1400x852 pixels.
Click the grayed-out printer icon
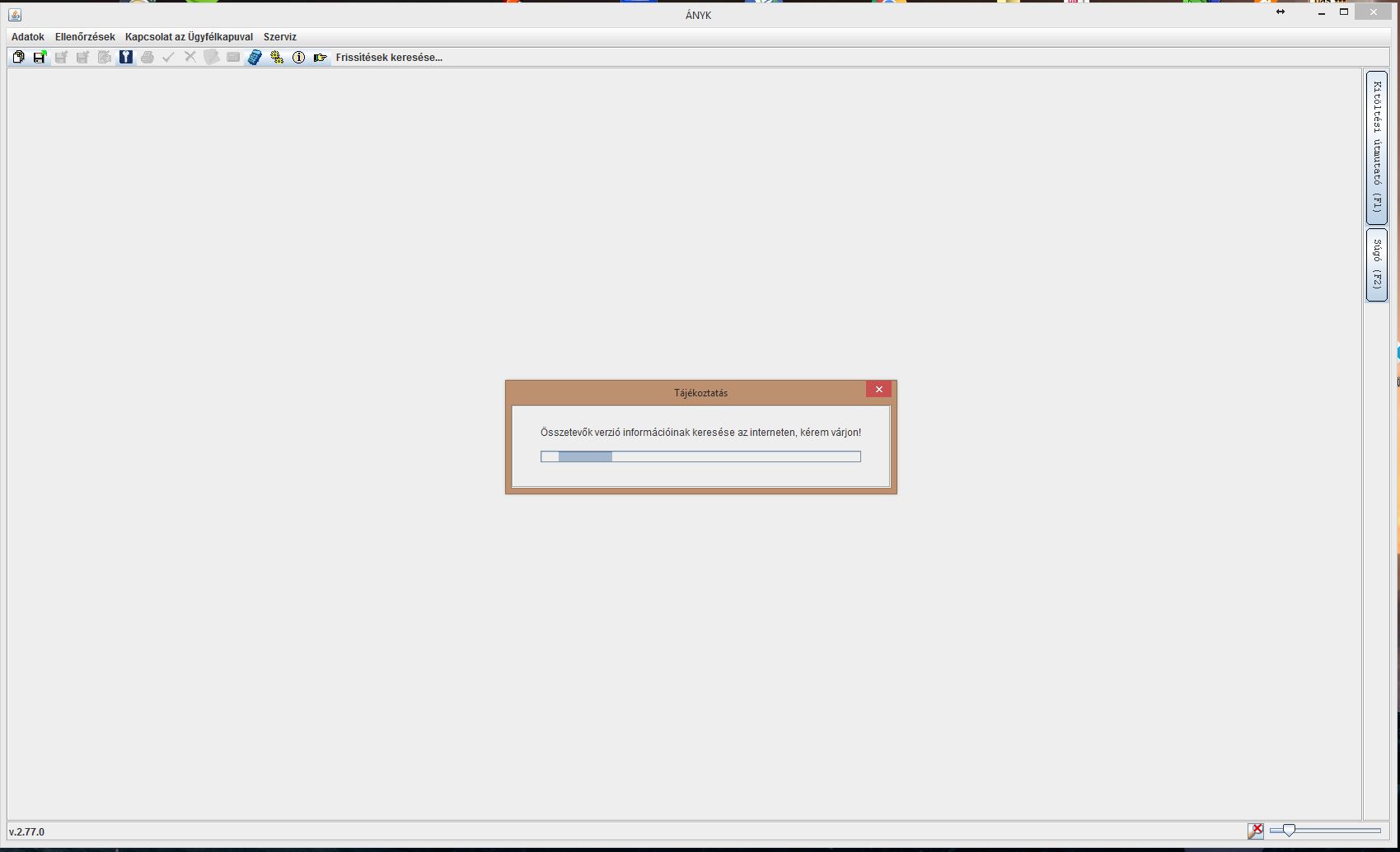point(147,57)
